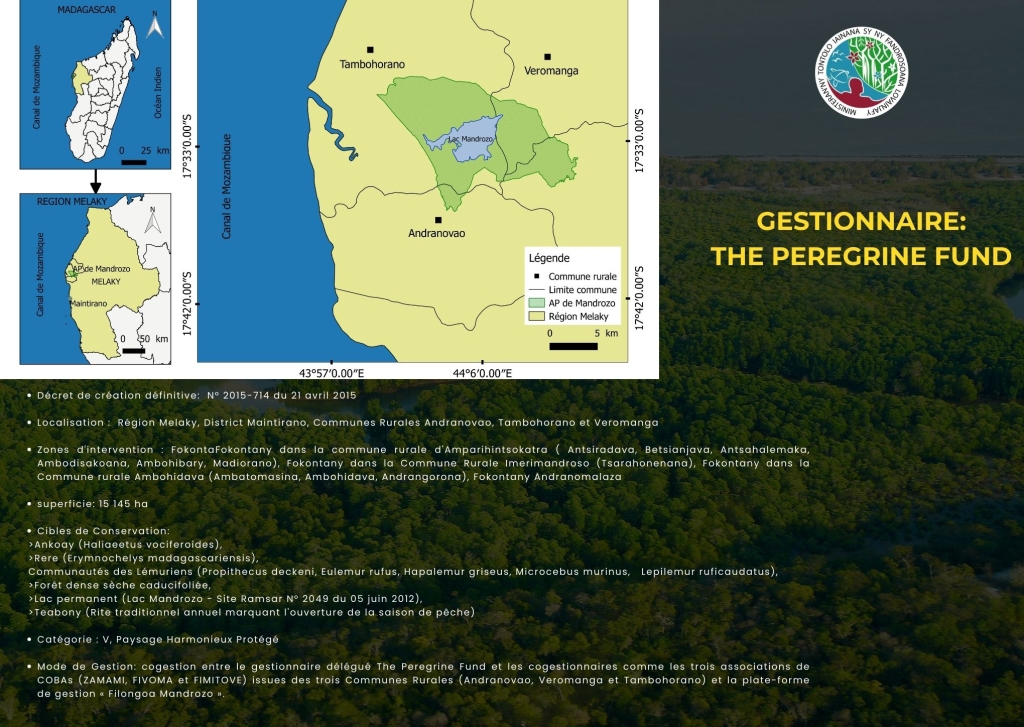This screenshot has height=727, width=1024.
Task: Click the 'REGION MELAKY' inset title
Action: tap(72, 201)
